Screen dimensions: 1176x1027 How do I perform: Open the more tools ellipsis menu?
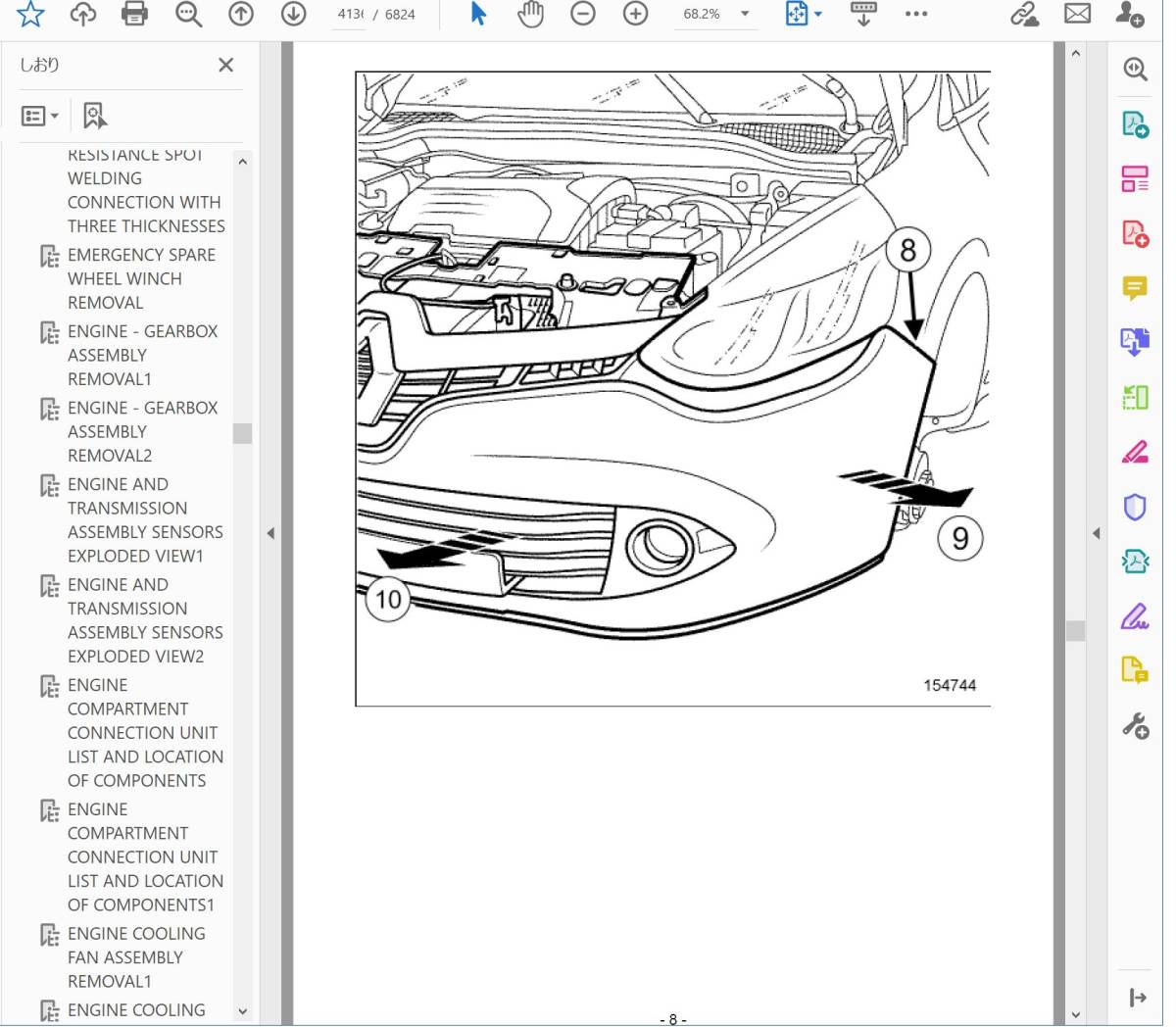pyautogui.click(x=916, y=14)
